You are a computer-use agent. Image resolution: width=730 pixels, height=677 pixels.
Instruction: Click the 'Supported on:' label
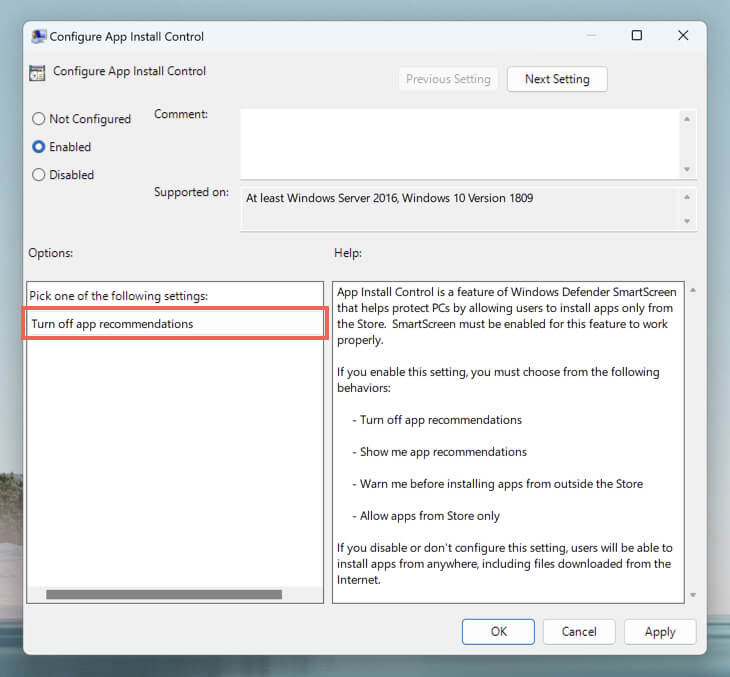tap(191, 192)
